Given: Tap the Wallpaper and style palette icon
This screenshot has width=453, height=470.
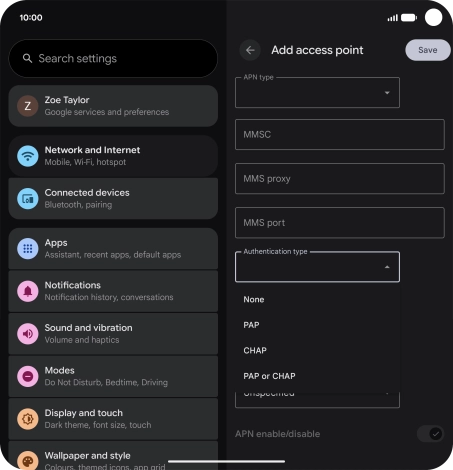Looking at the screenshot, I should [x=28, y=460].
